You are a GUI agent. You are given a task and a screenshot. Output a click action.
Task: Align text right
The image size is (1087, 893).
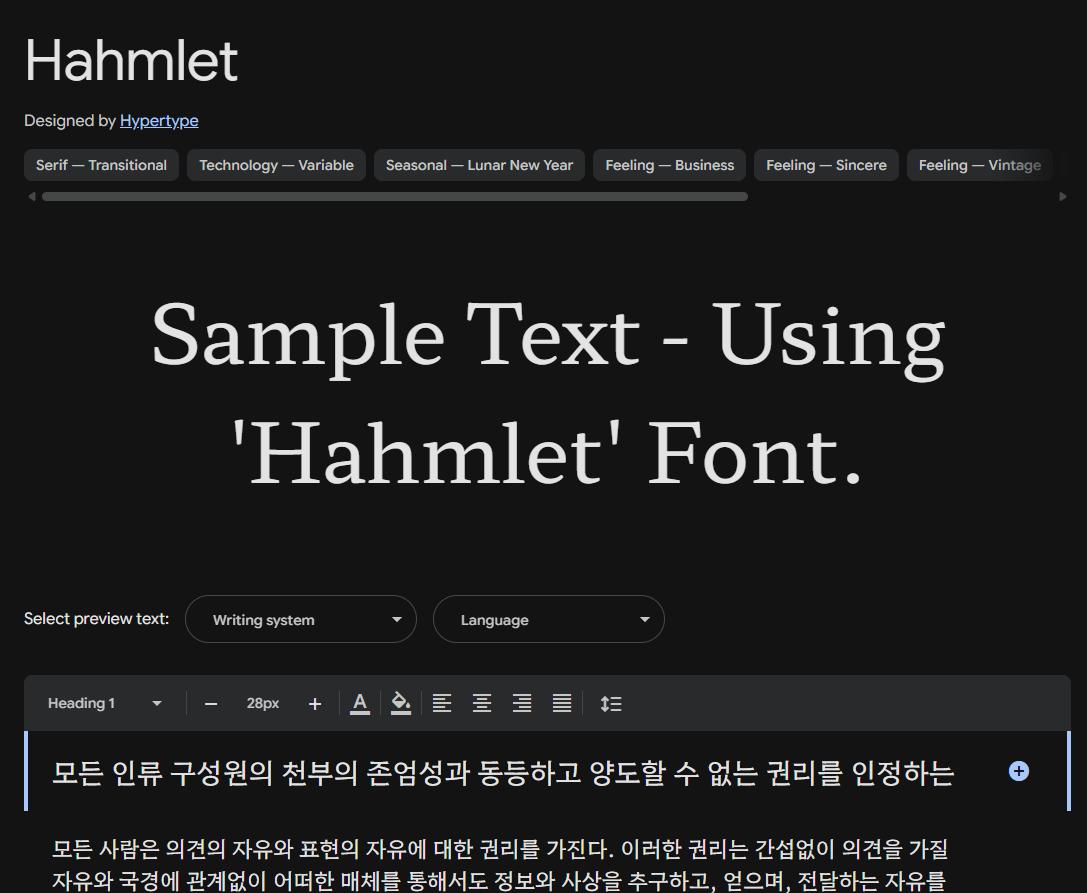(x=522, y=703)
